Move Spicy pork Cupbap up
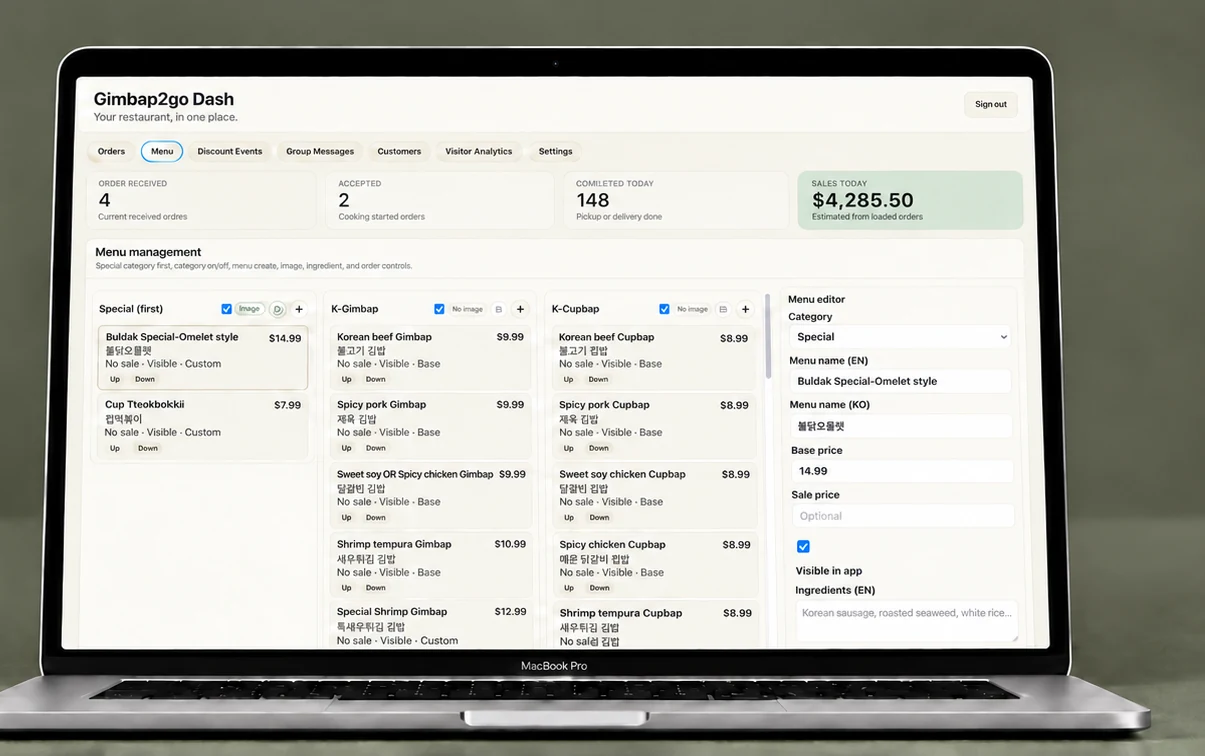Viewport: 1205px width, 756px height. 568,448
